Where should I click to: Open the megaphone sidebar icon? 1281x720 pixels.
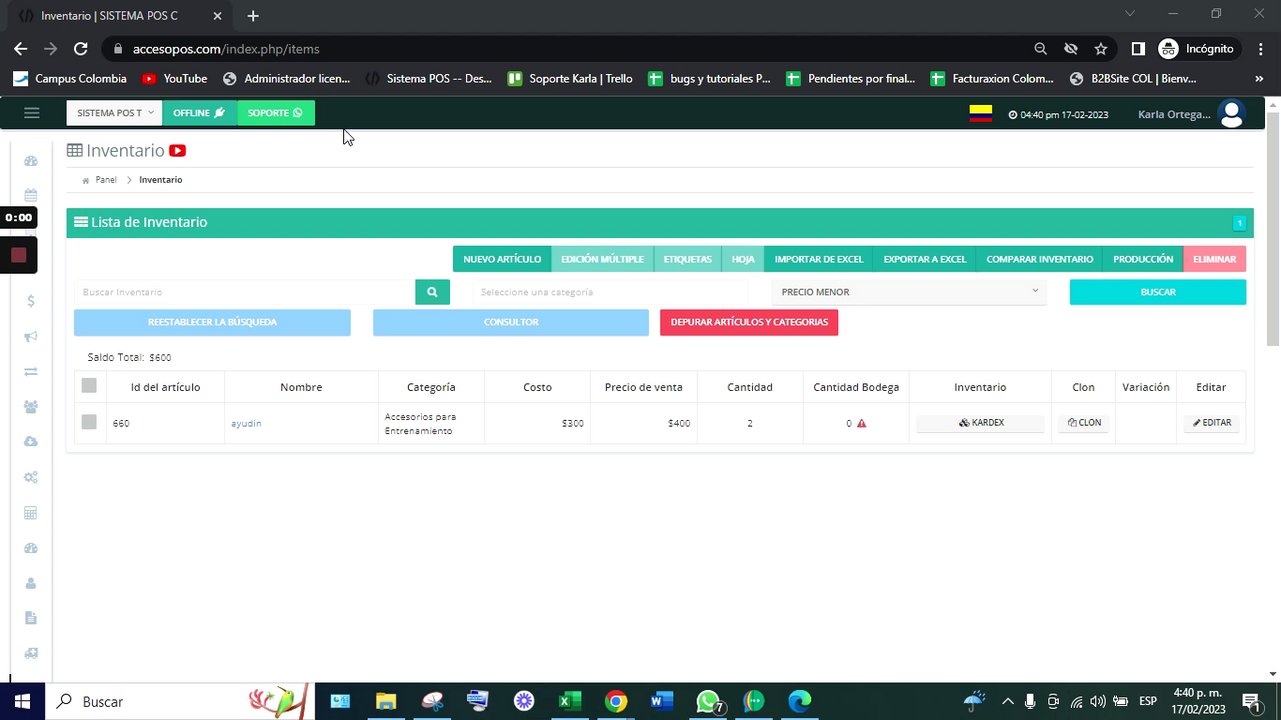[x=31, y=337]
